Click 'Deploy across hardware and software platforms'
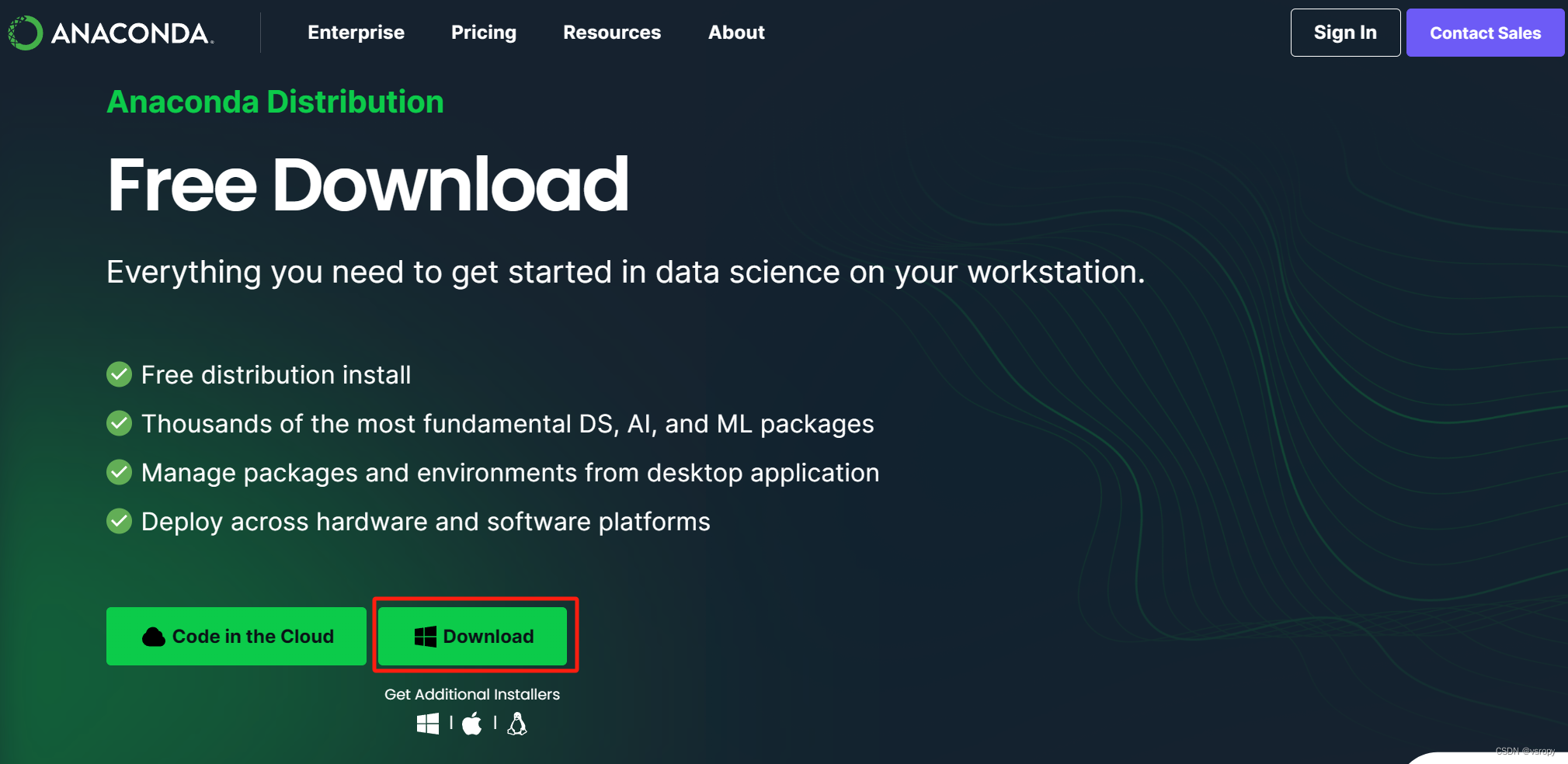Screen dimensions: 1568x764 click(426, 522)
